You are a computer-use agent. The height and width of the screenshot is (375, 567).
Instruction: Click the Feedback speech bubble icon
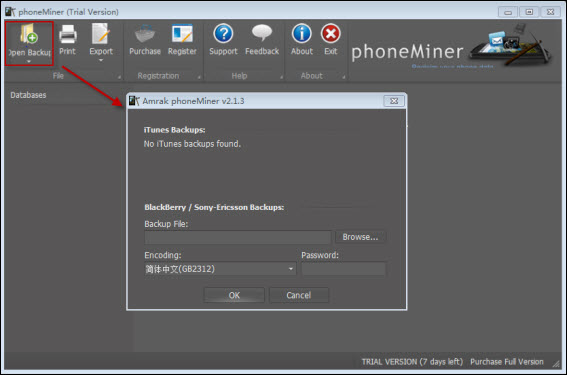click(x=262, y=33)
